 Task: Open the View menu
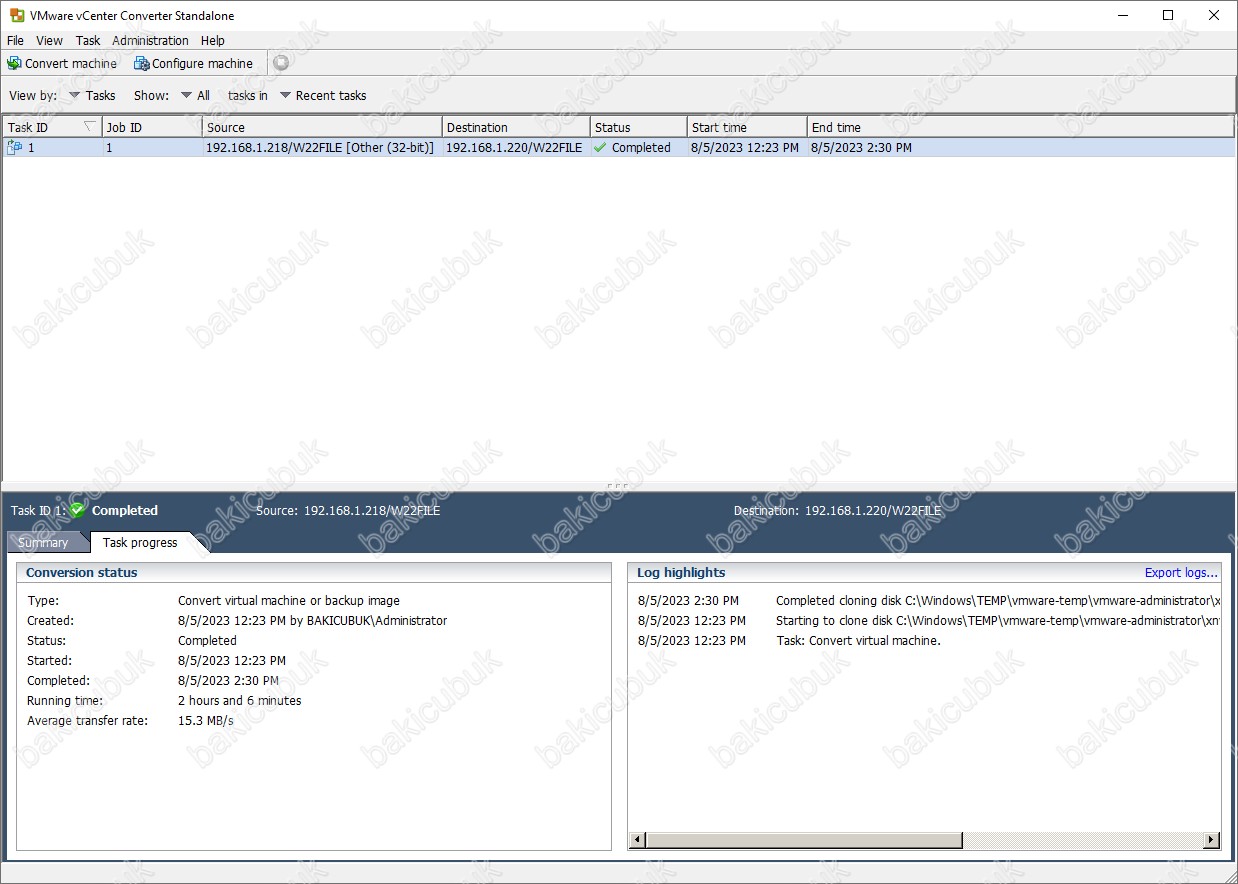[49, 40]
